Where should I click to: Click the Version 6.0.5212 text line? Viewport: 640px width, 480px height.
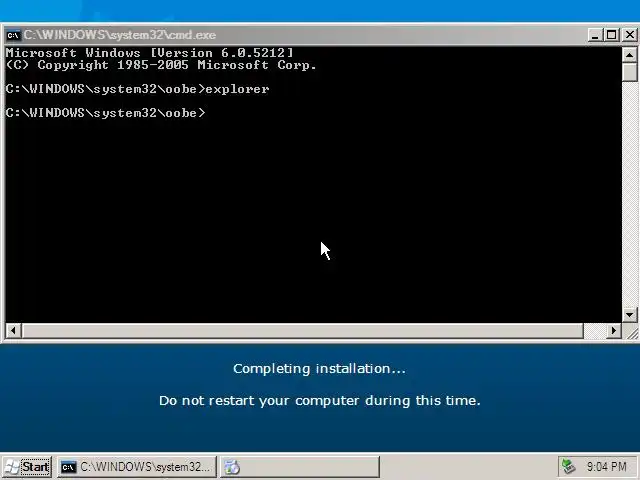pos(149,53)
